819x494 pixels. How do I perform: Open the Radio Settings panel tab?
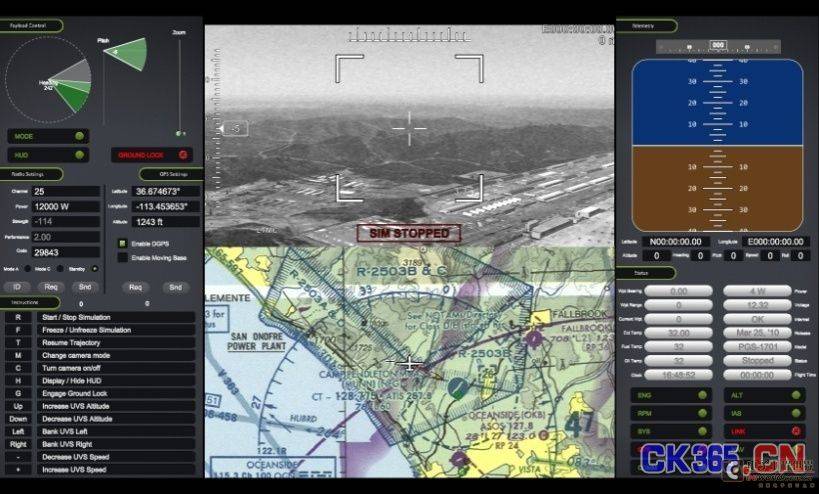click(x=30, y=174)
